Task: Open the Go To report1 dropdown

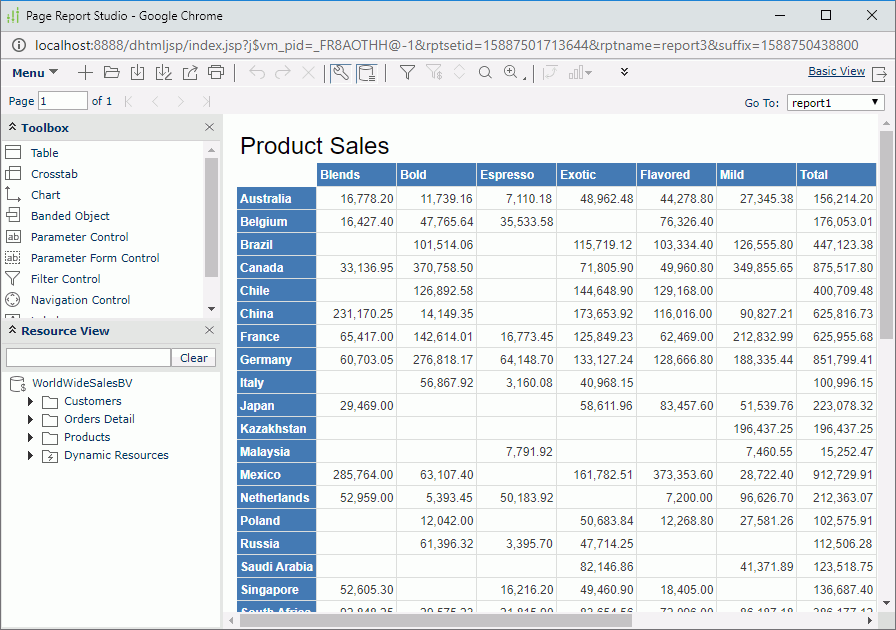Action: (835, 102)
